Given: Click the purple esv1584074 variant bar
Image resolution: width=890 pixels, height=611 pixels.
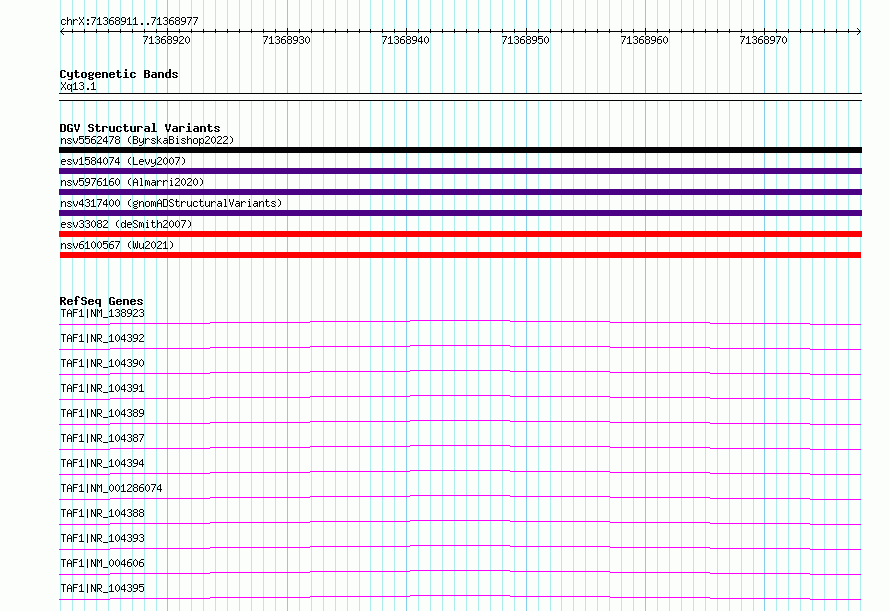Looking at the screenshot, I should [460, 171].
